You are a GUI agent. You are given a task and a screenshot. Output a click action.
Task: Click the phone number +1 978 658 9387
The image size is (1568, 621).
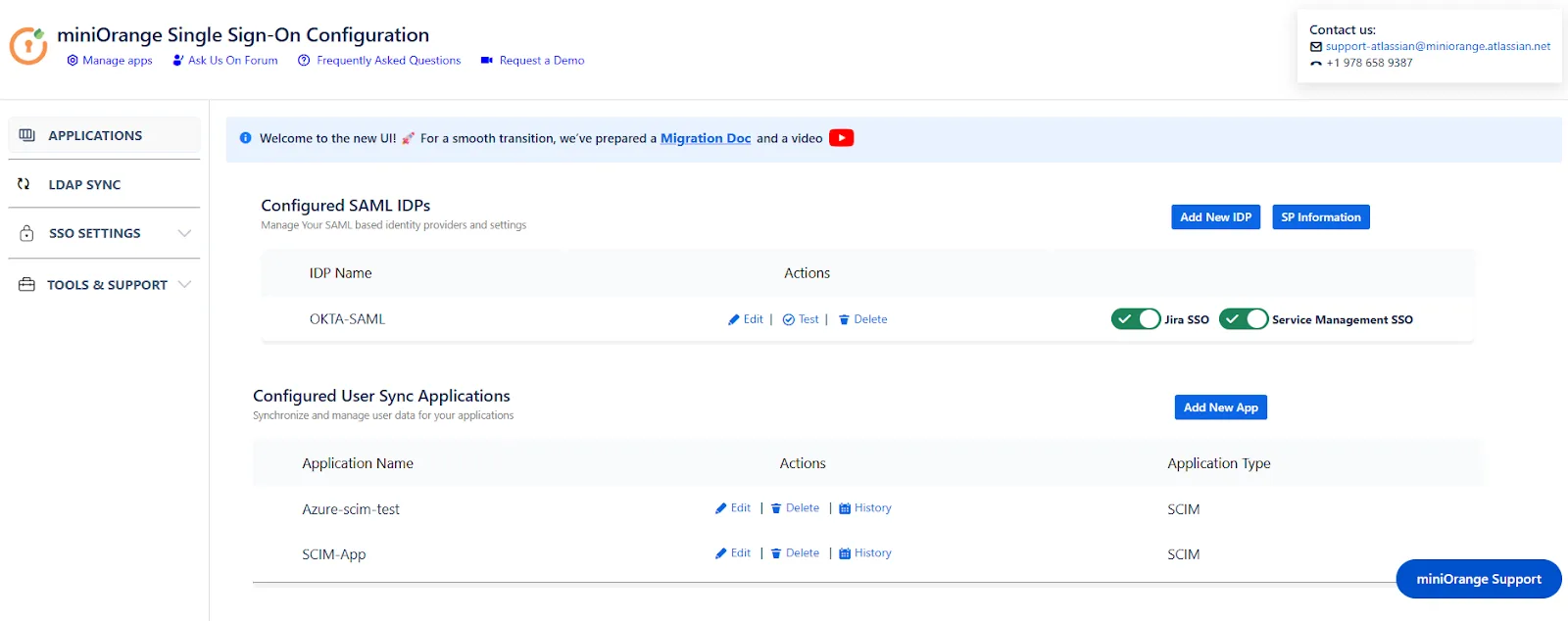(1370, 63)
